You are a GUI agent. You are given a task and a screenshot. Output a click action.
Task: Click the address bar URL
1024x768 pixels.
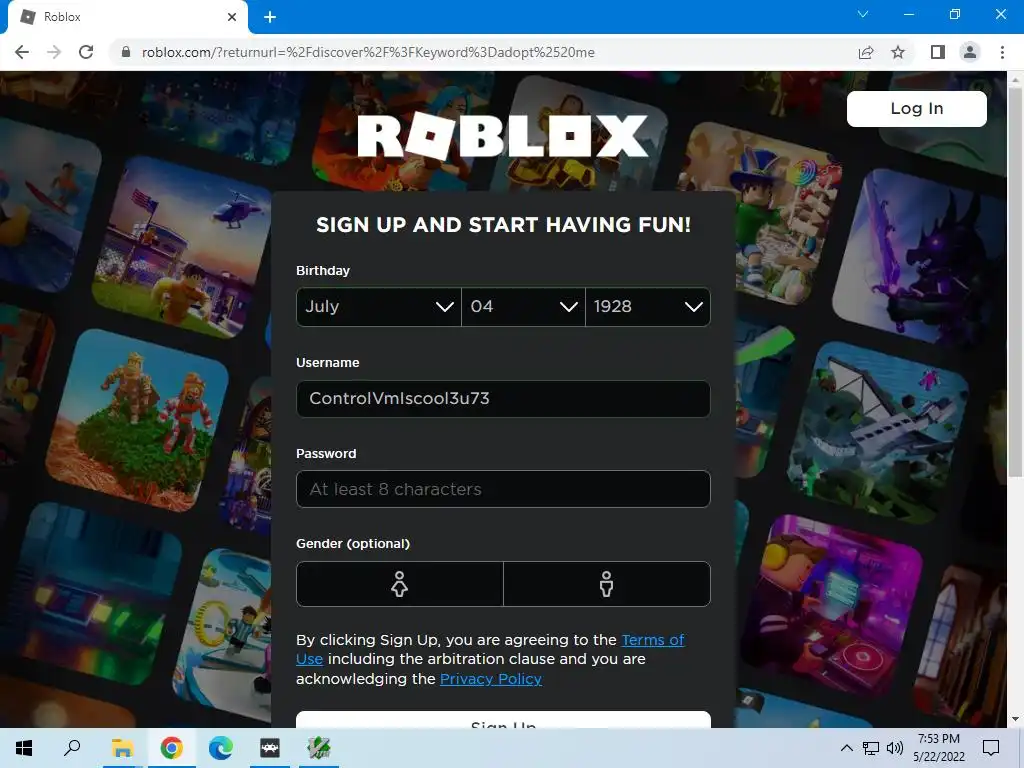pyautogui.click(x=368, y=52)
